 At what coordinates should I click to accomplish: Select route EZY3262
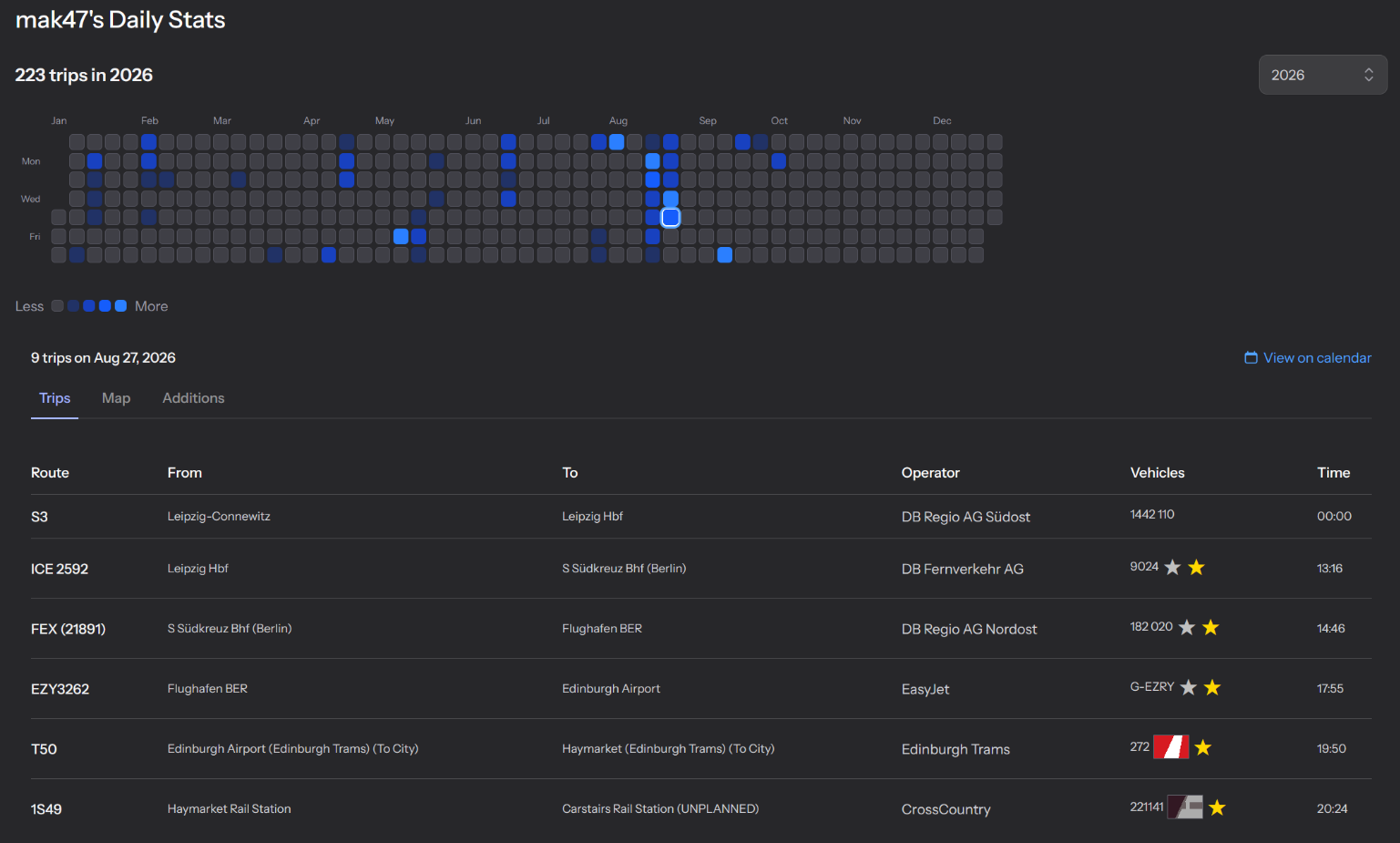coord(60,689)
